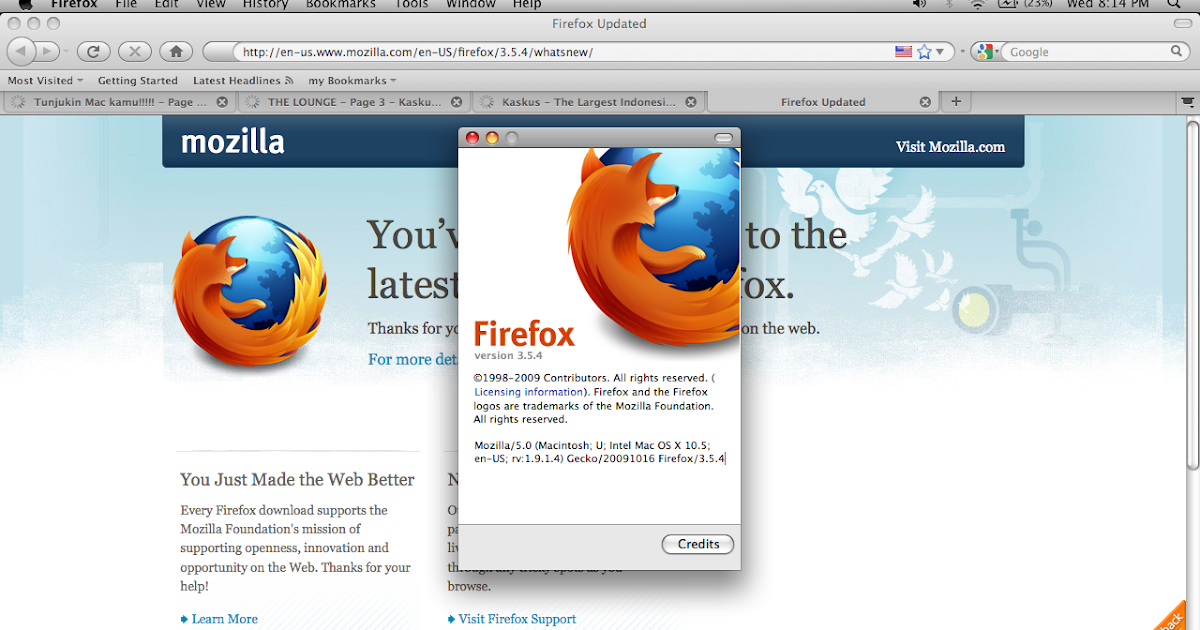Click the Firefox logo on the web page

tap(250, 291)
